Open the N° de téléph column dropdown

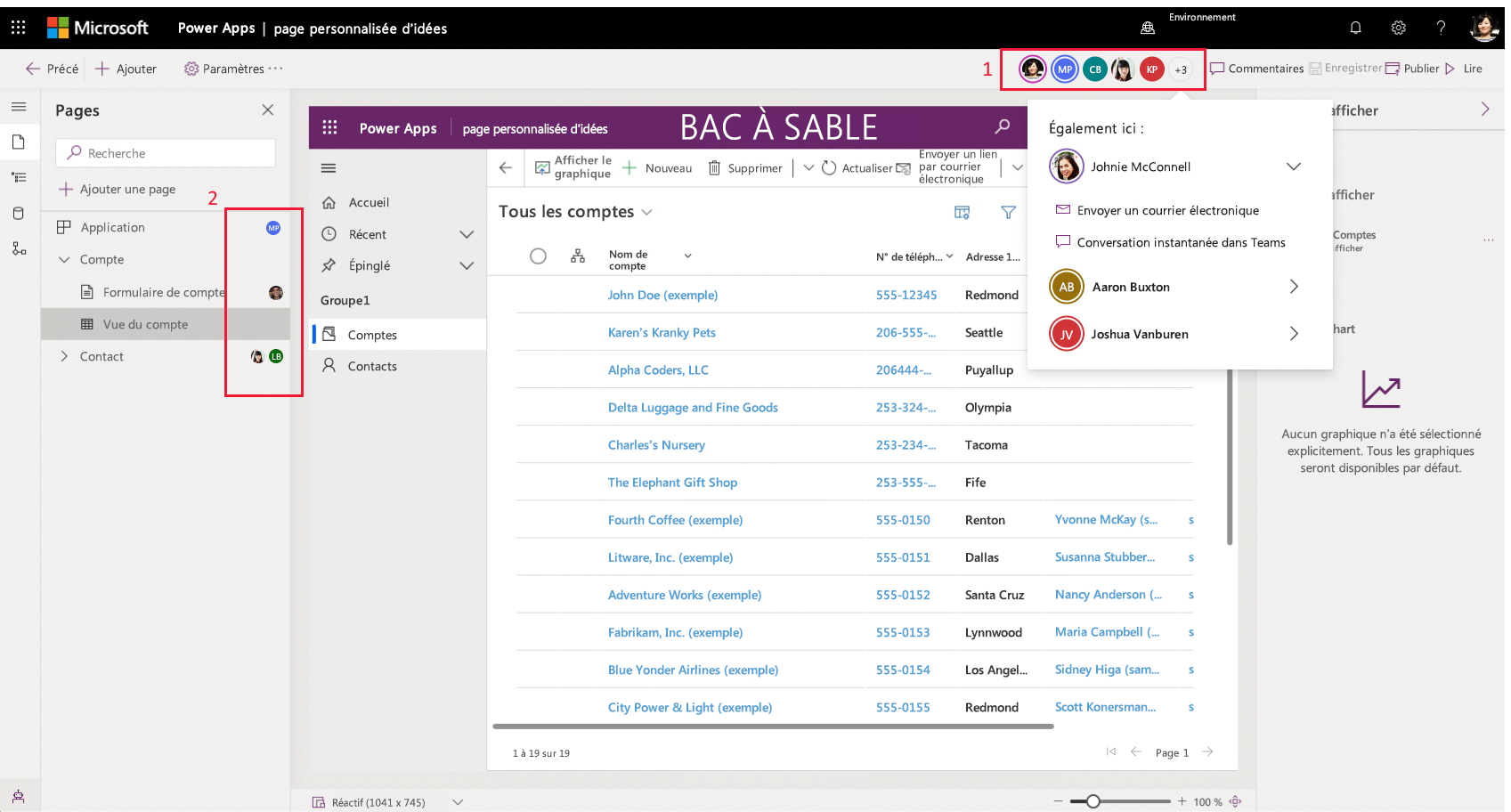(x=949, y=256)
